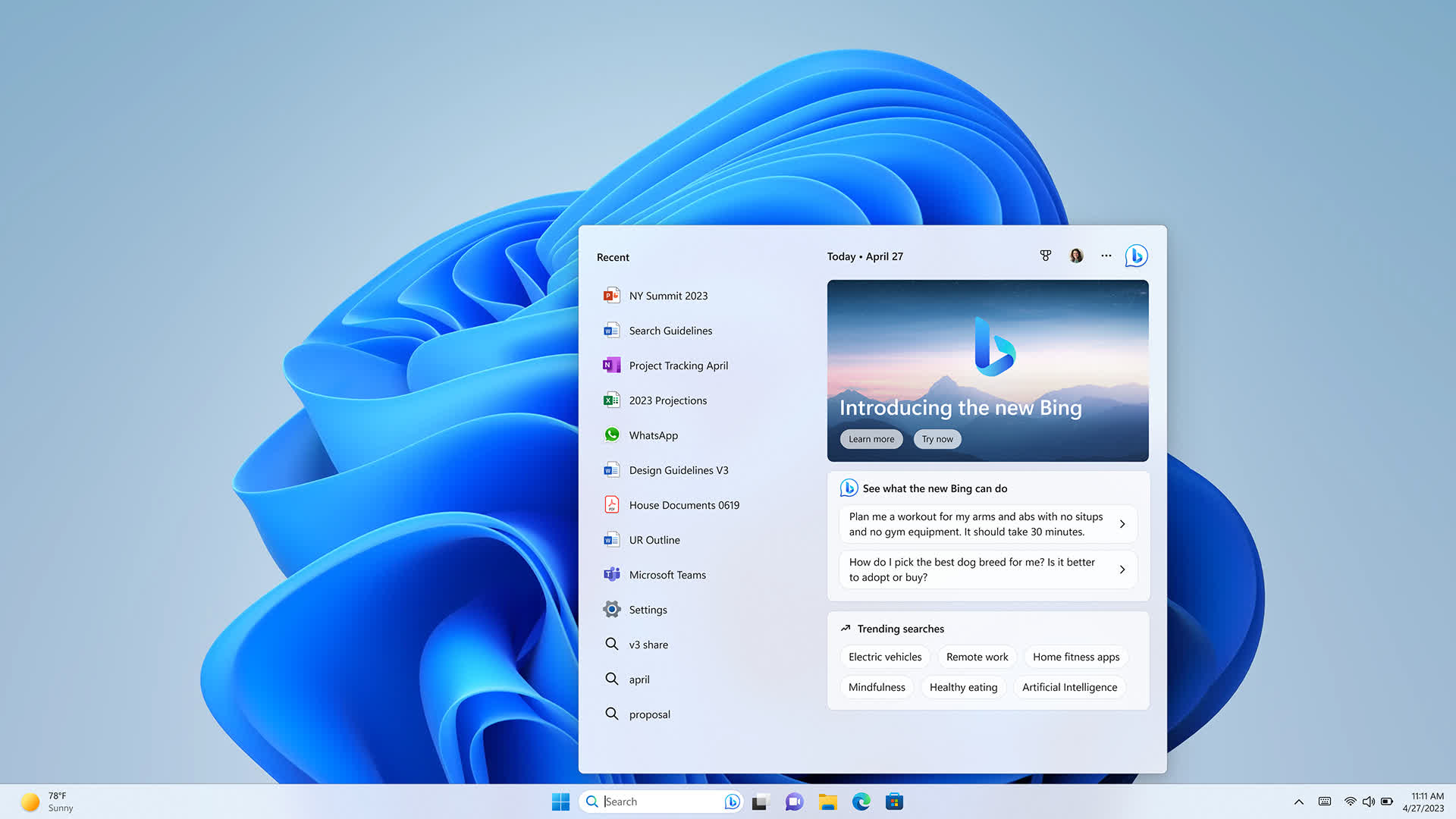Click the user profile avatar icon
This screenshot has height=819, width=1456.
[x=1075, y=255]
